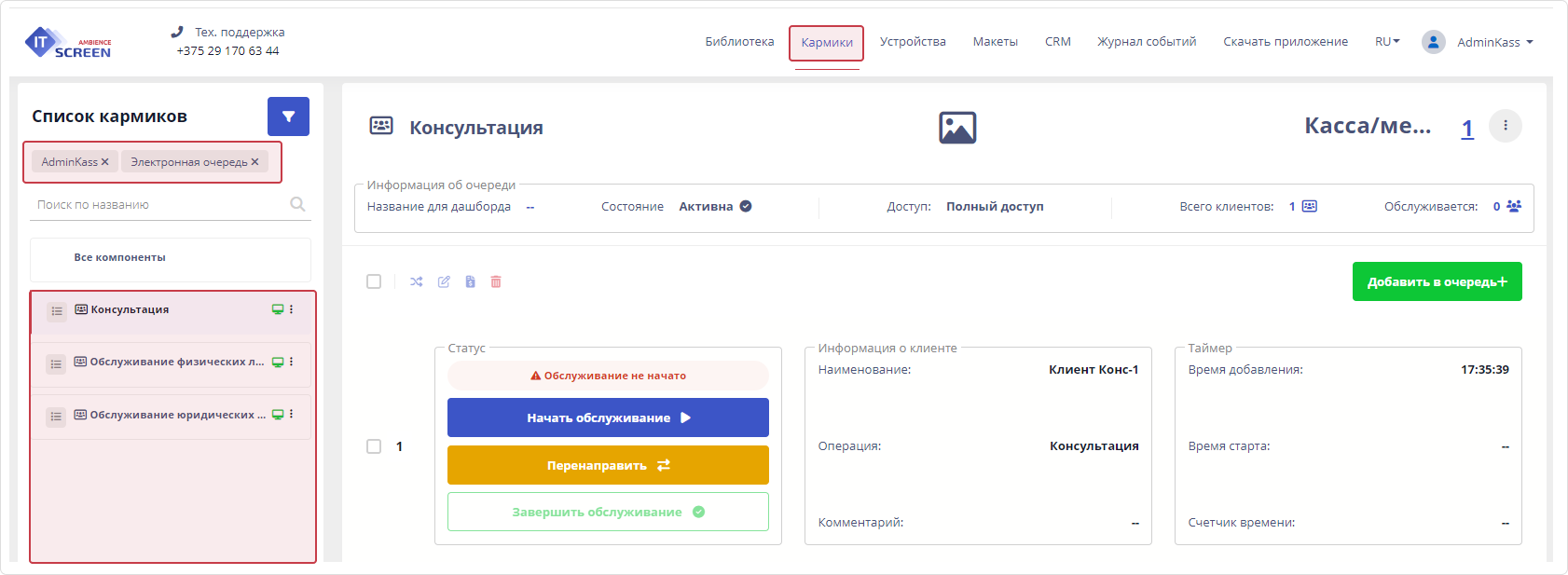
Task: Click the Обслуживание не начато status
Action: pos(608,376)
